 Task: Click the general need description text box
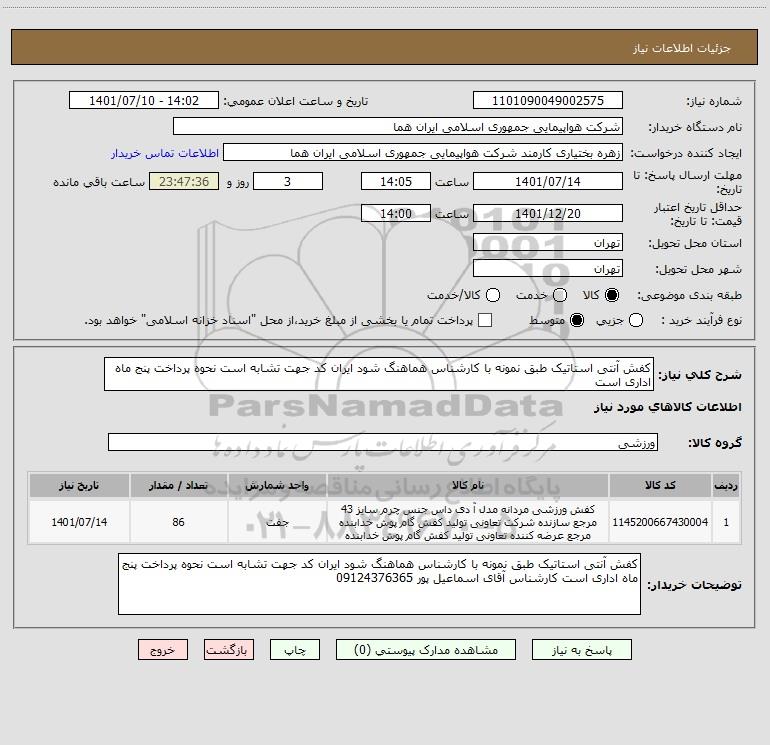coord(379,374)
